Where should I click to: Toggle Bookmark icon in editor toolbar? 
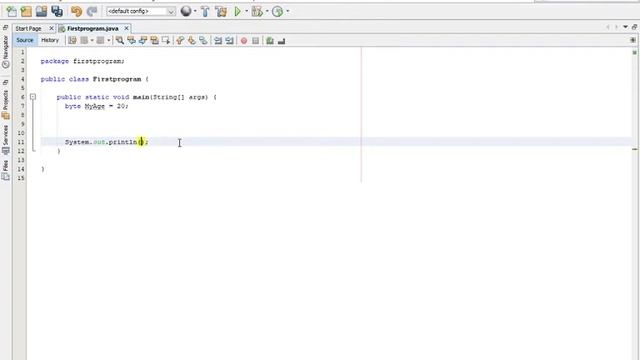(203, 40)
